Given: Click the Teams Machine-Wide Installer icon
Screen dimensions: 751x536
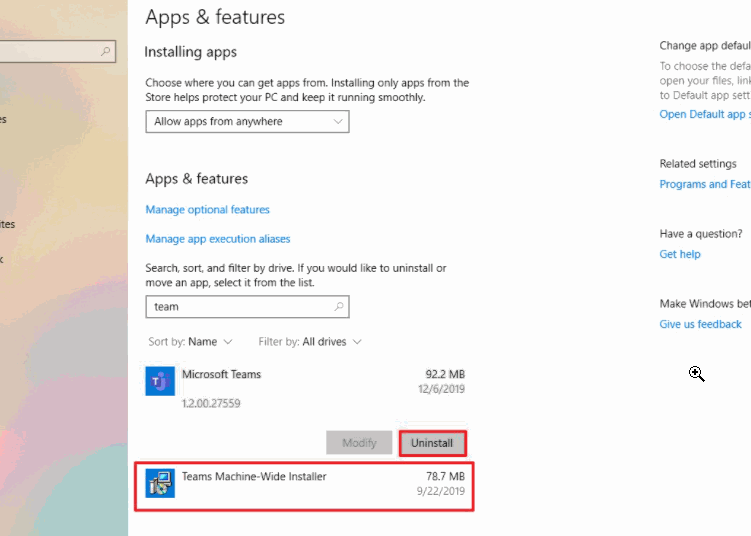Looking at the screenshot, I should point(160,483).
